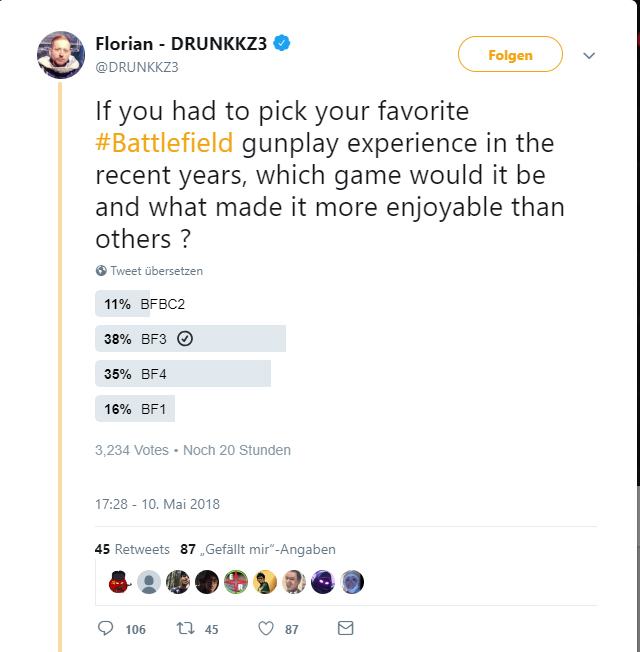Viewport: 640px width, 652px height.
Task: Share tweet via envelope message icon
Action: tap(346, 629)
